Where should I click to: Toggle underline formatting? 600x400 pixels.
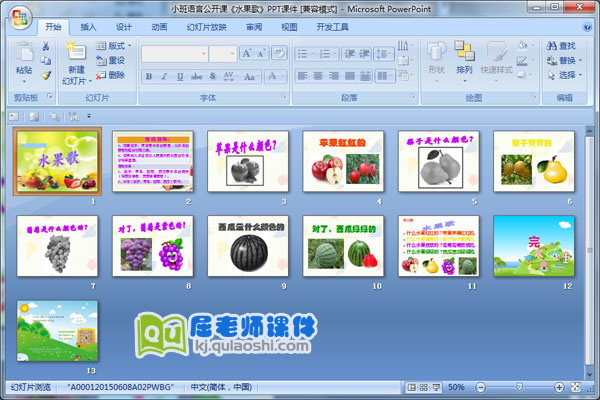pyautogui.click(x=180, y=76)
